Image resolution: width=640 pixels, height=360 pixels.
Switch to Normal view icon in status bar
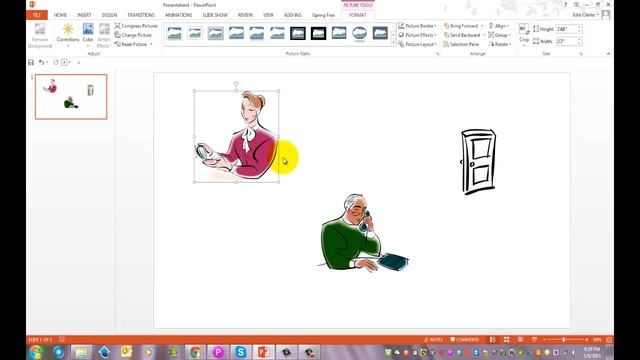(493, 340)
